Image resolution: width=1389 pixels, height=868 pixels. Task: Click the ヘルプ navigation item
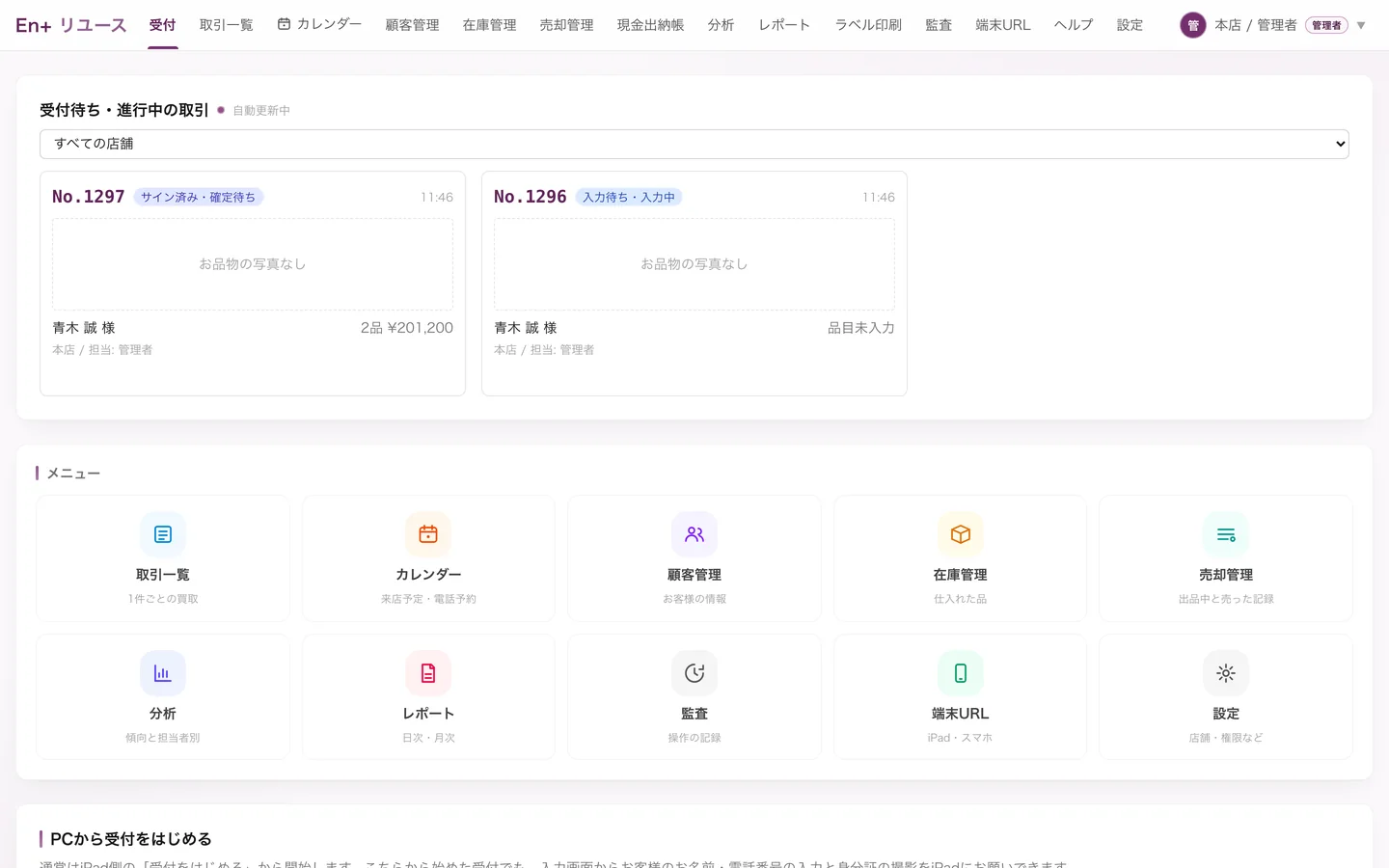tap(1074, 25)
